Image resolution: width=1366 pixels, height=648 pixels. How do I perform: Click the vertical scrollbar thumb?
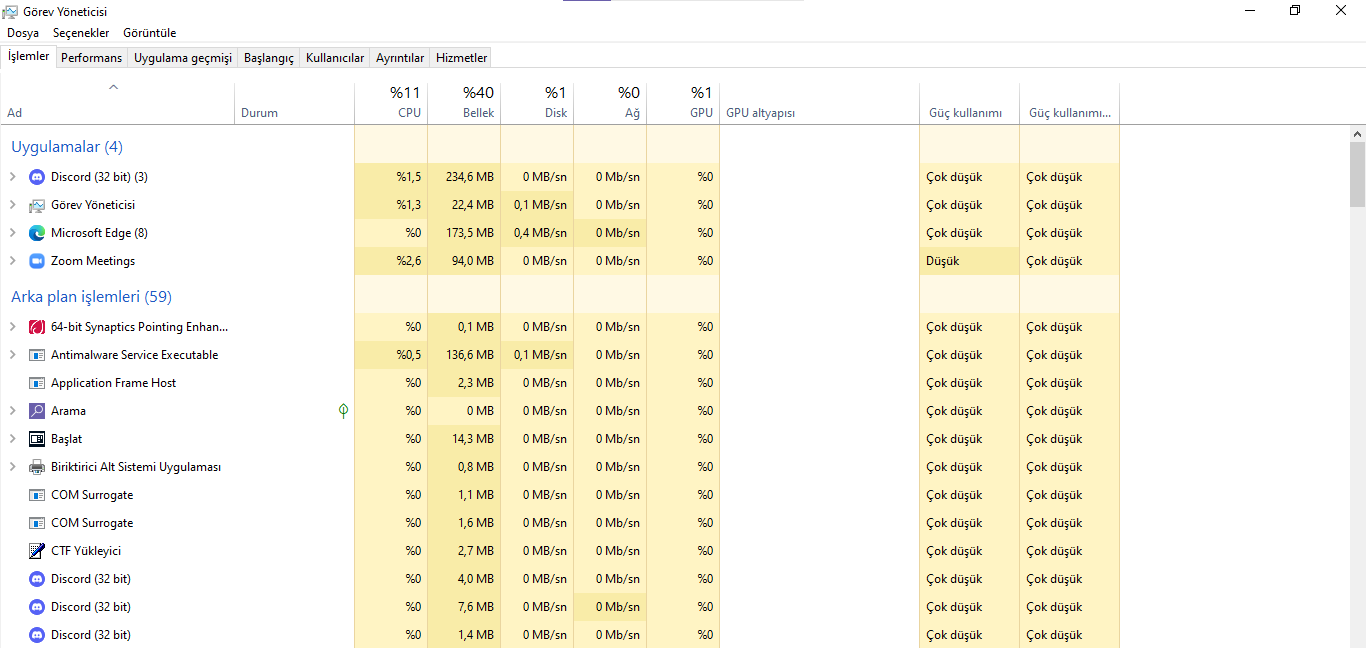point(1357,172)
